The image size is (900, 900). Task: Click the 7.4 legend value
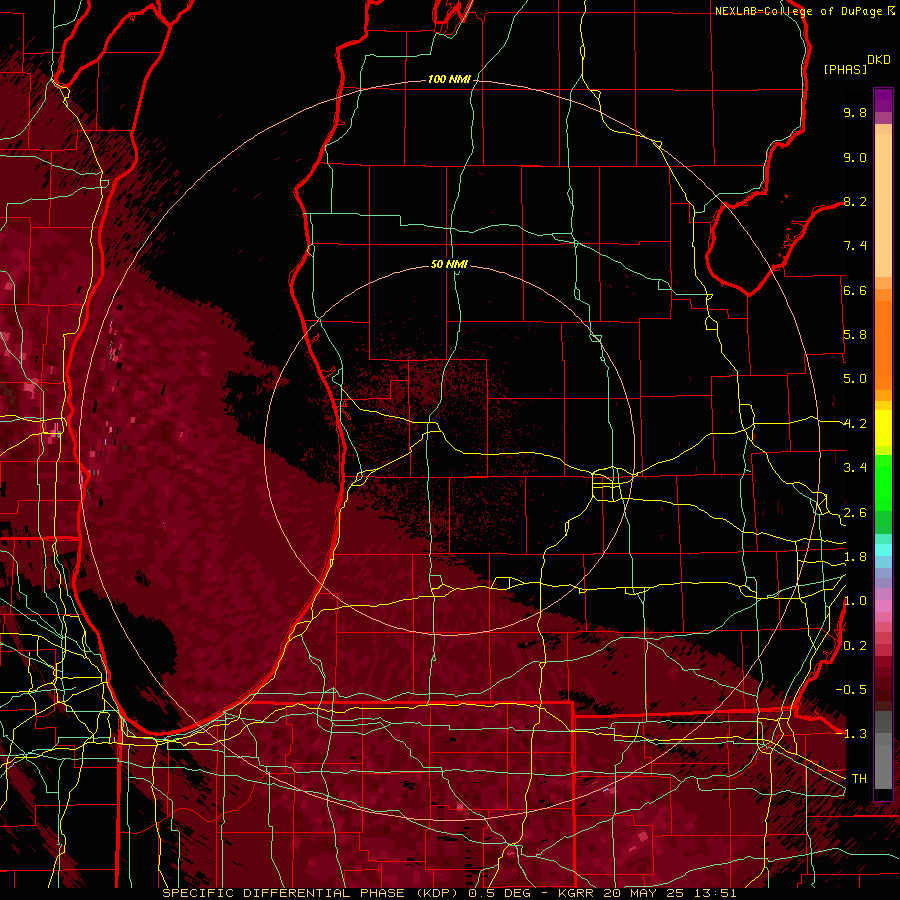click(855, 246)
